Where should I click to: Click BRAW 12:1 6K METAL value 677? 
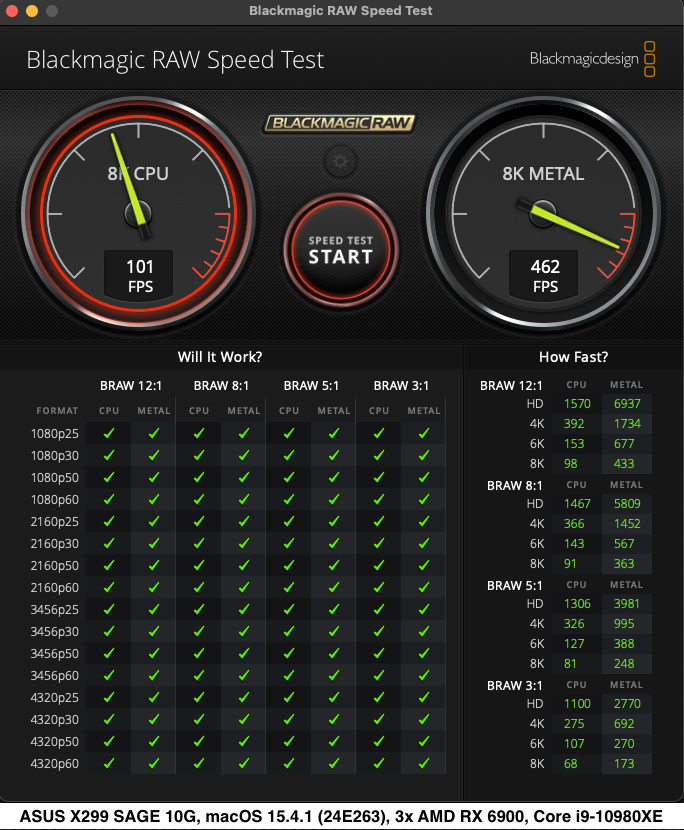coord(624,444)
